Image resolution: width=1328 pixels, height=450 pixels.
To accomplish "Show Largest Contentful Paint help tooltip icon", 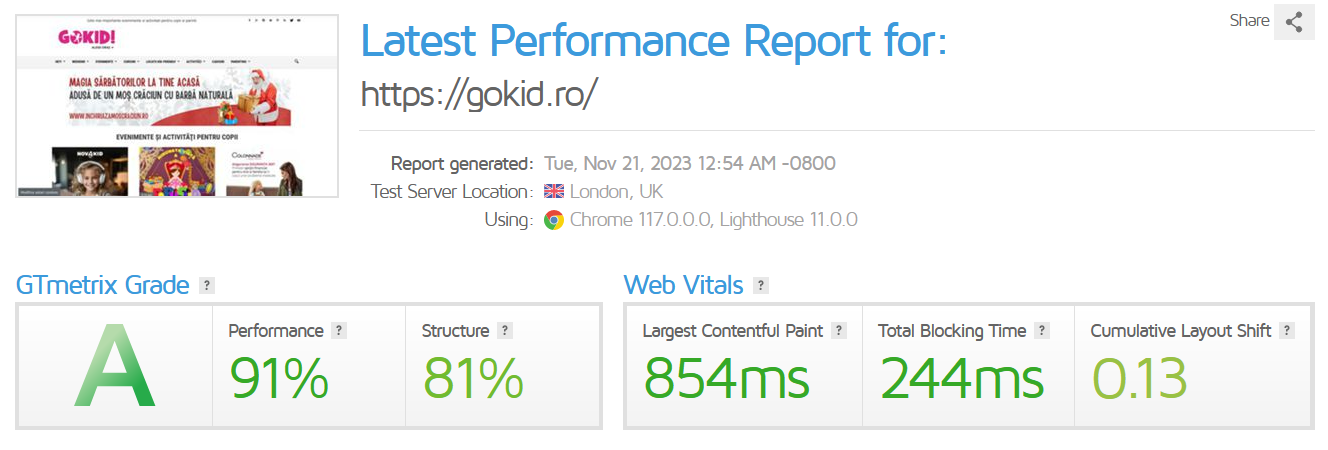I will click(x=839, y=331).
